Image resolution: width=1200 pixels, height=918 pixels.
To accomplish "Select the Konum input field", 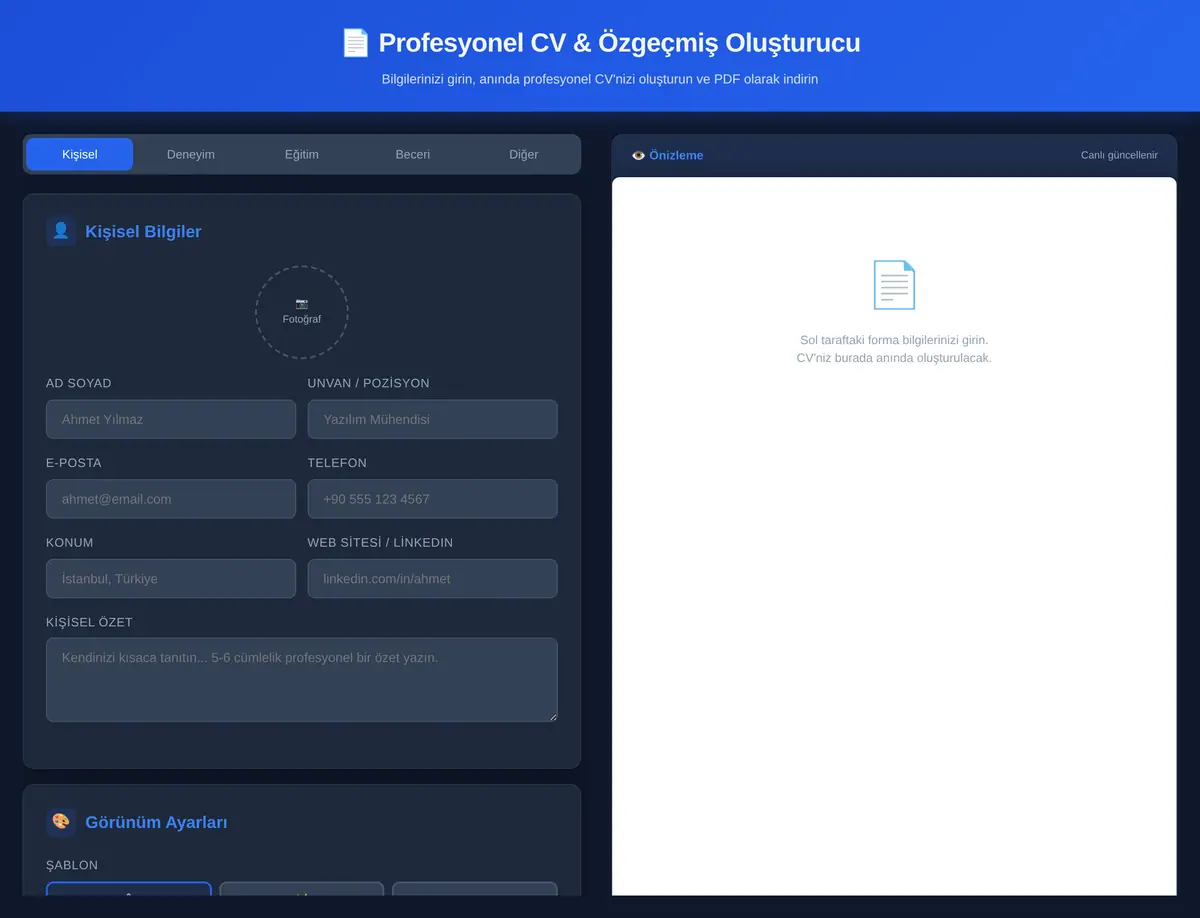I will click(x=171, y=579).
